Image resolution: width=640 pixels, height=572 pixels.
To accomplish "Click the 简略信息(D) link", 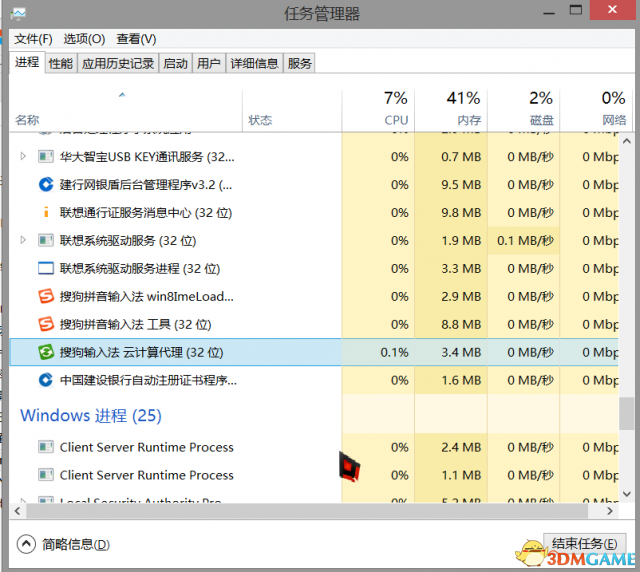I will pos(76,544).
